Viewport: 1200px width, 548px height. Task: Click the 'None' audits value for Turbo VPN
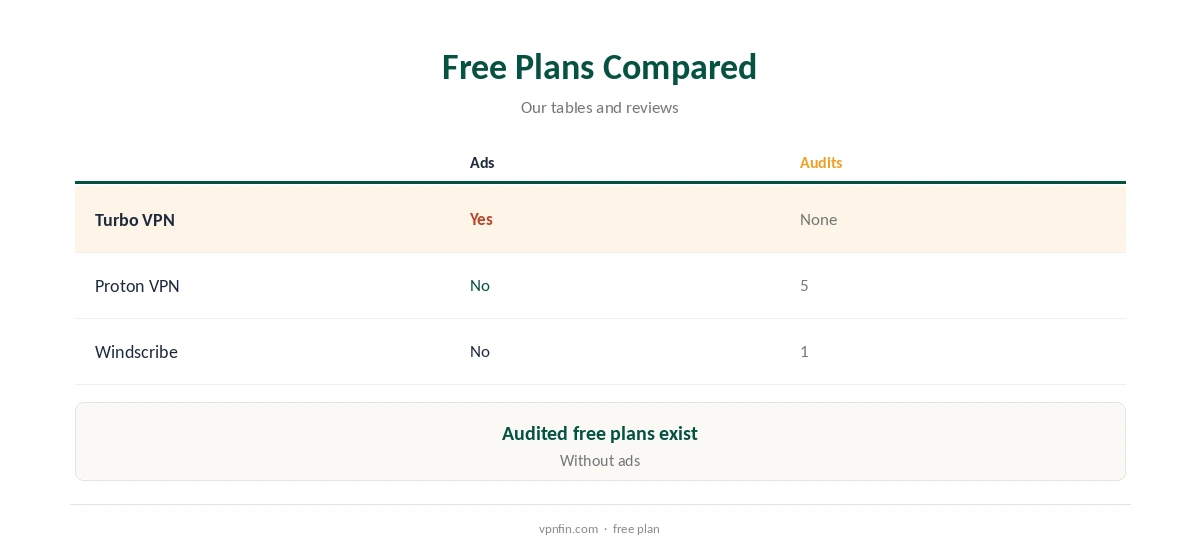[x=818, y=219]
